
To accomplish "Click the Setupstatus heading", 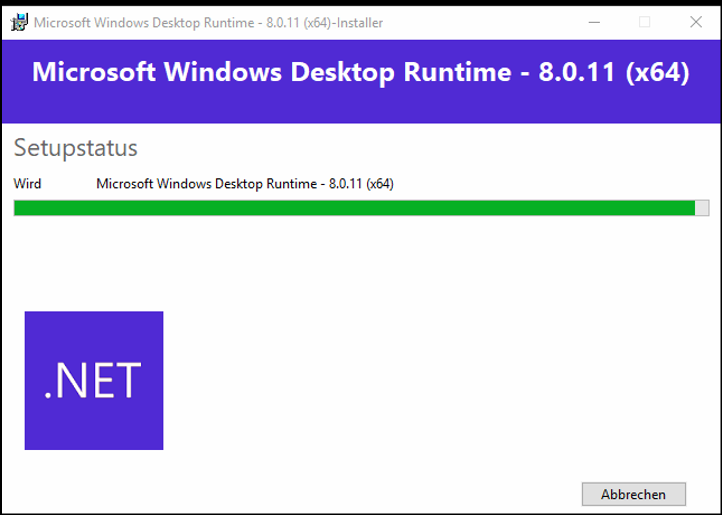I will pyautogui.click(x=76, y=148).
